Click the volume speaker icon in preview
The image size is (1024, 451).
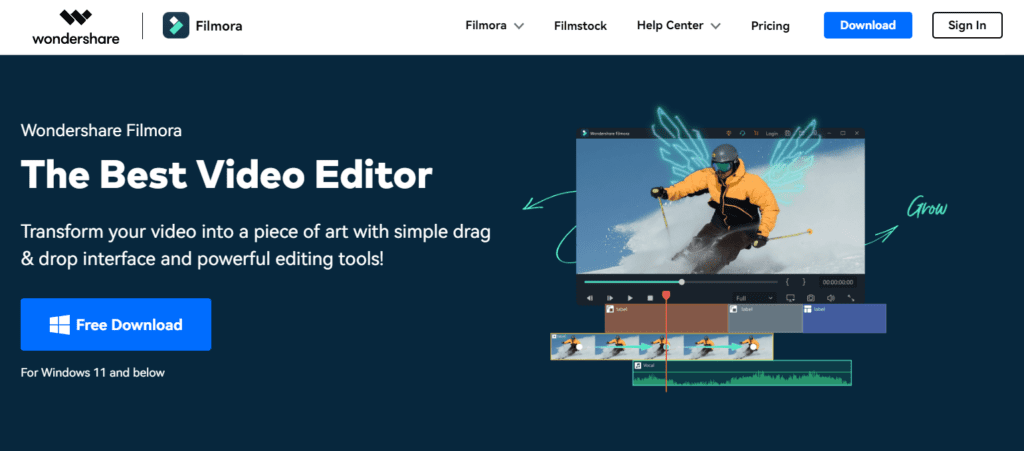point(831,298)
